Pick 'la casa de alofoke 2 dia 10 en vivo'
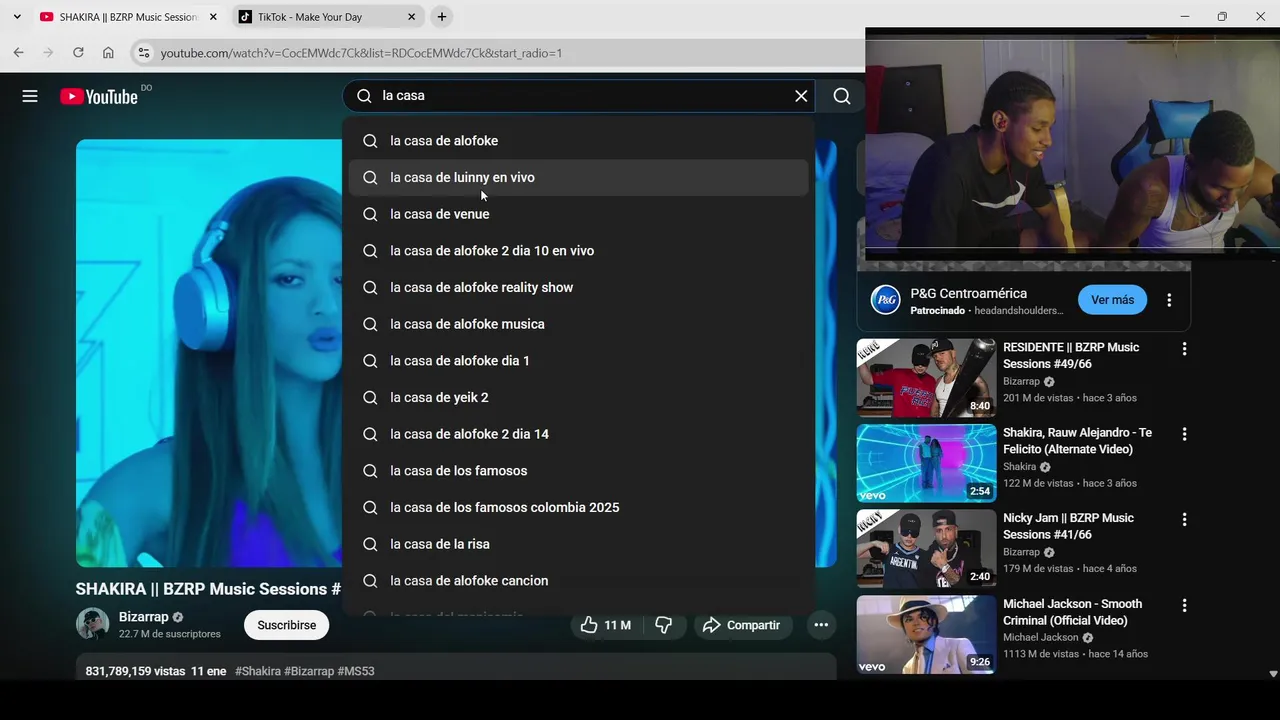This screenshot has height=720, width=1280. point(578,251)
